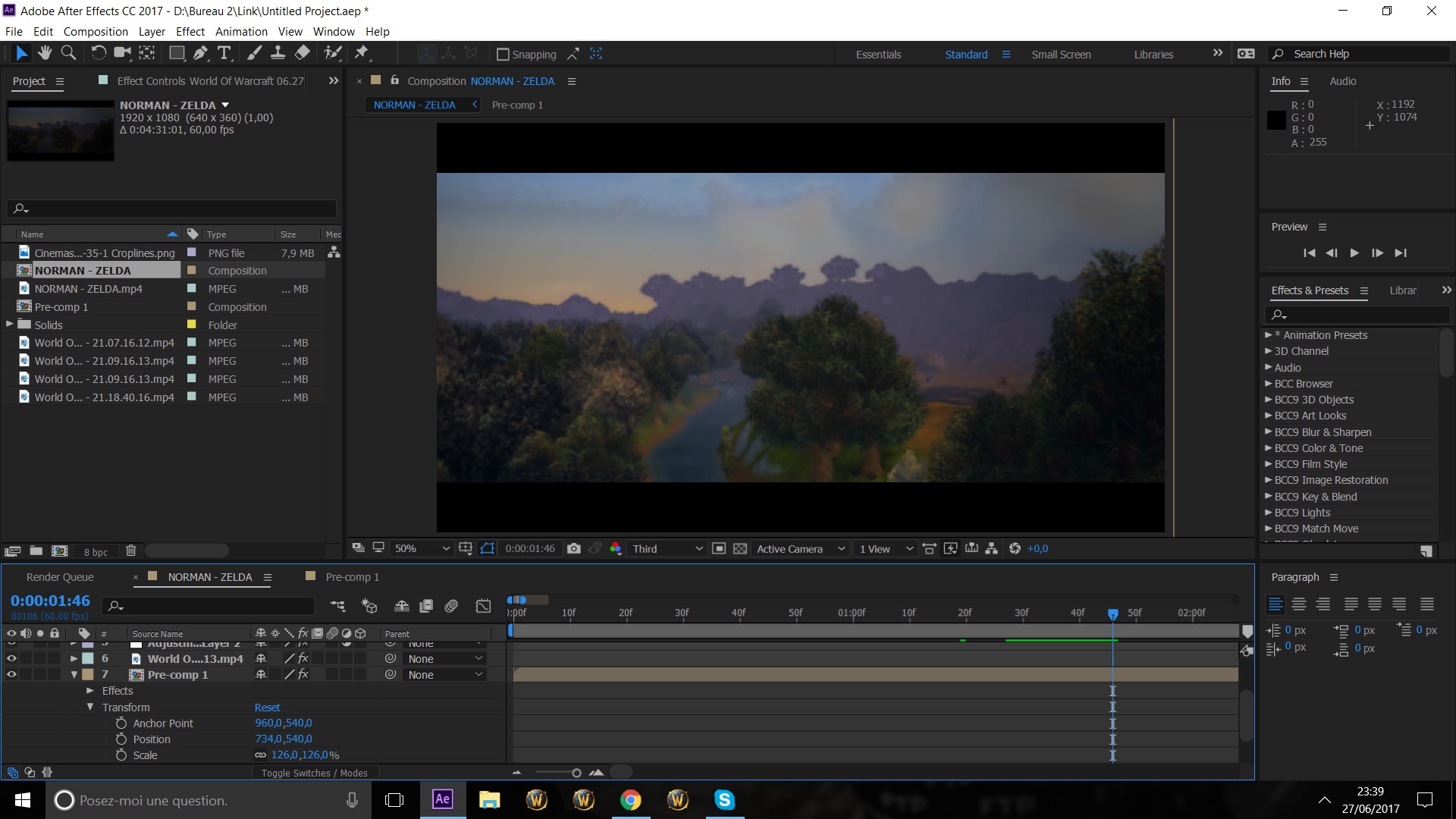Adjust the timeline zoom slider
Screen dimensions: 1456x819
click(x=576, y=773)
